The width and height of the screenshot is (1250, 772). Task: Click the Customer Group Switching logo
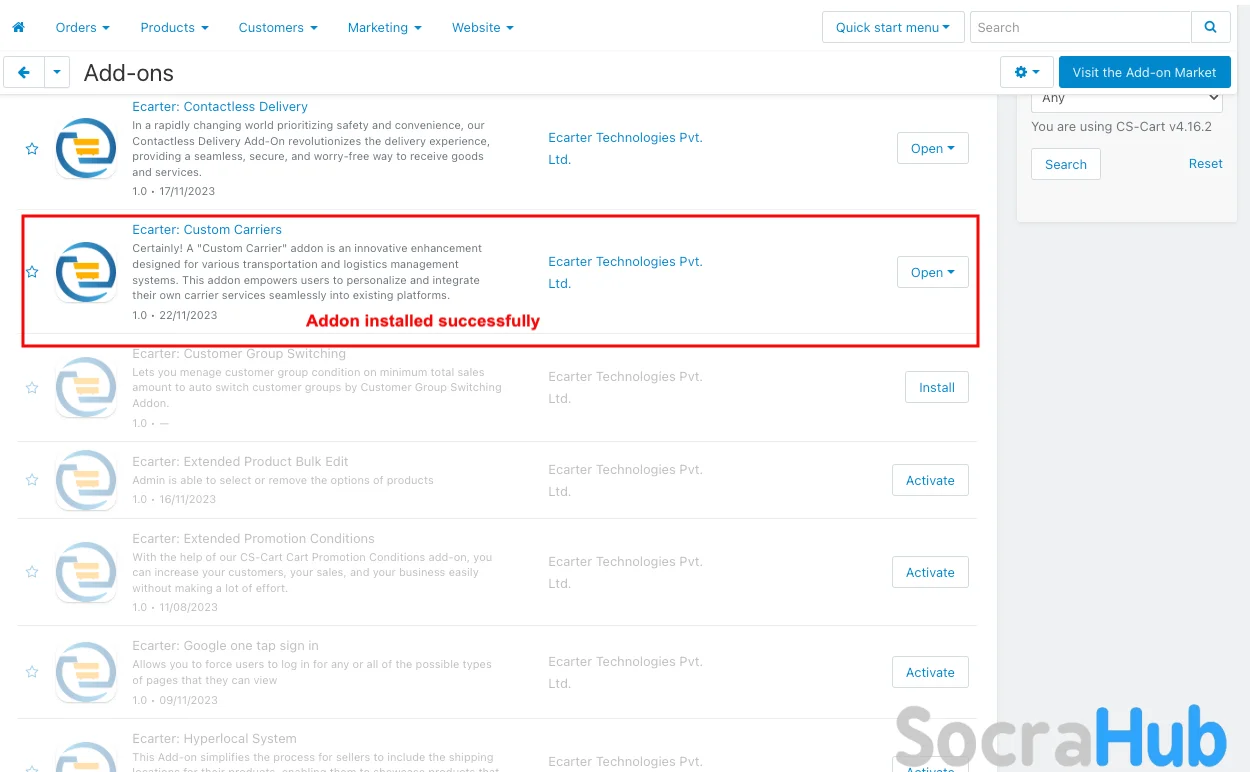click(x=86, y=387)
